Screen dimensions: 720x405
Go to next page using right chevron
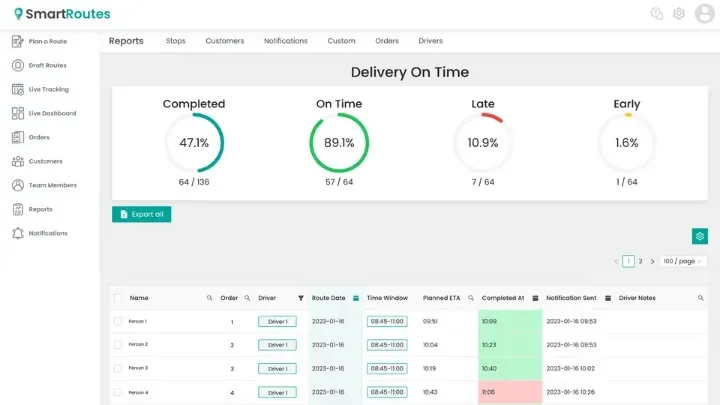click(x=653, y=261)
